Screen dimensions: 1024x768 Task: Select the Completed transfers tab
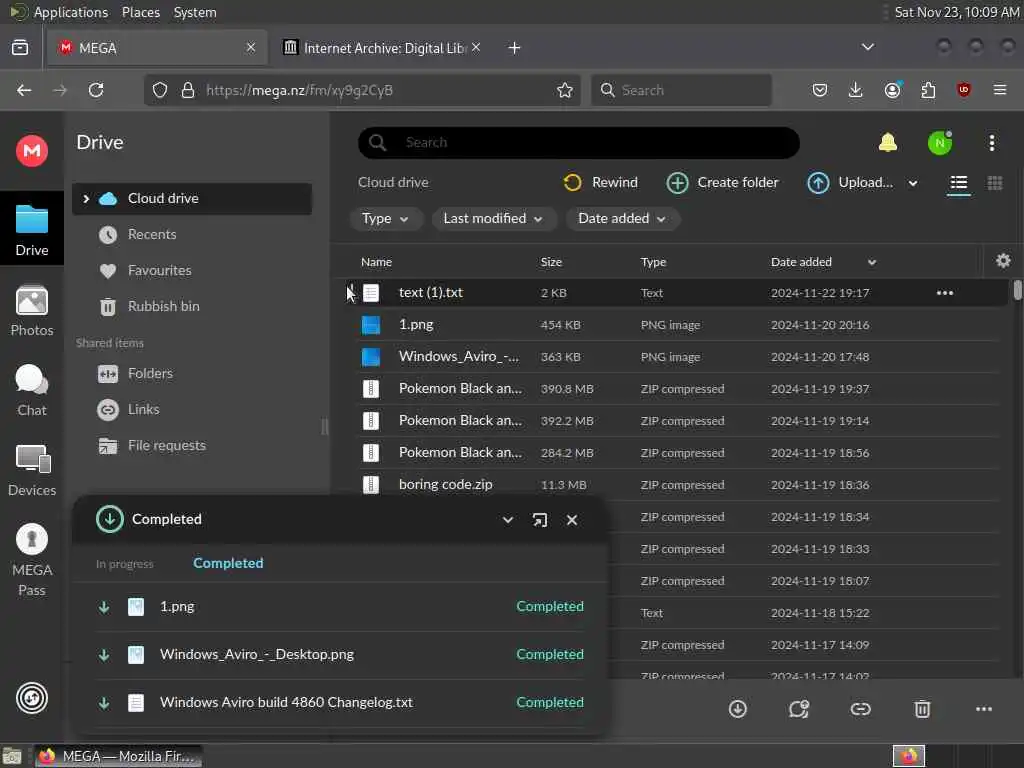pos(228,563)
